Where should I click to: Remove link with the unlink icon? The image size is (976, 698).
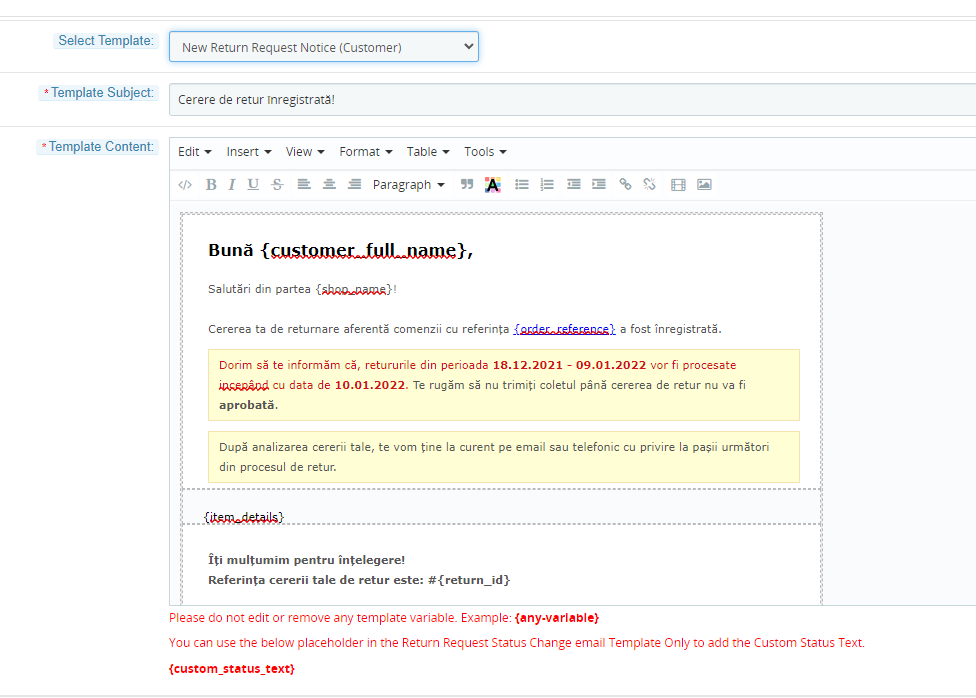pos(649,184)
